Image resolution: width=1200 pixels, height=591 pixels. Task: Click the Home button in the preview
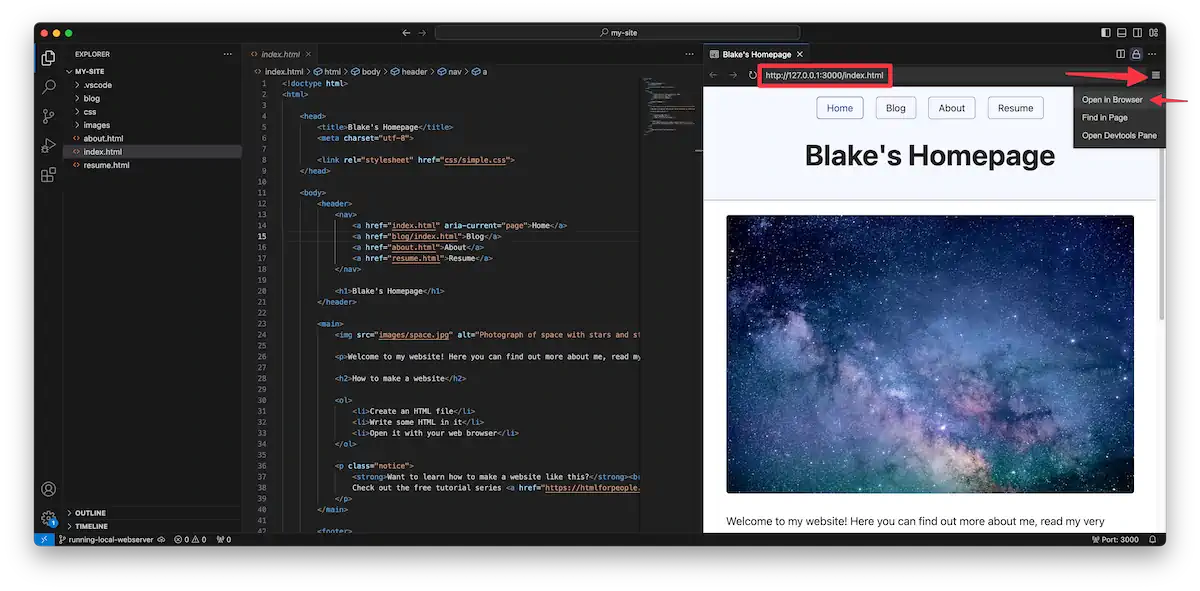point(839,107)
